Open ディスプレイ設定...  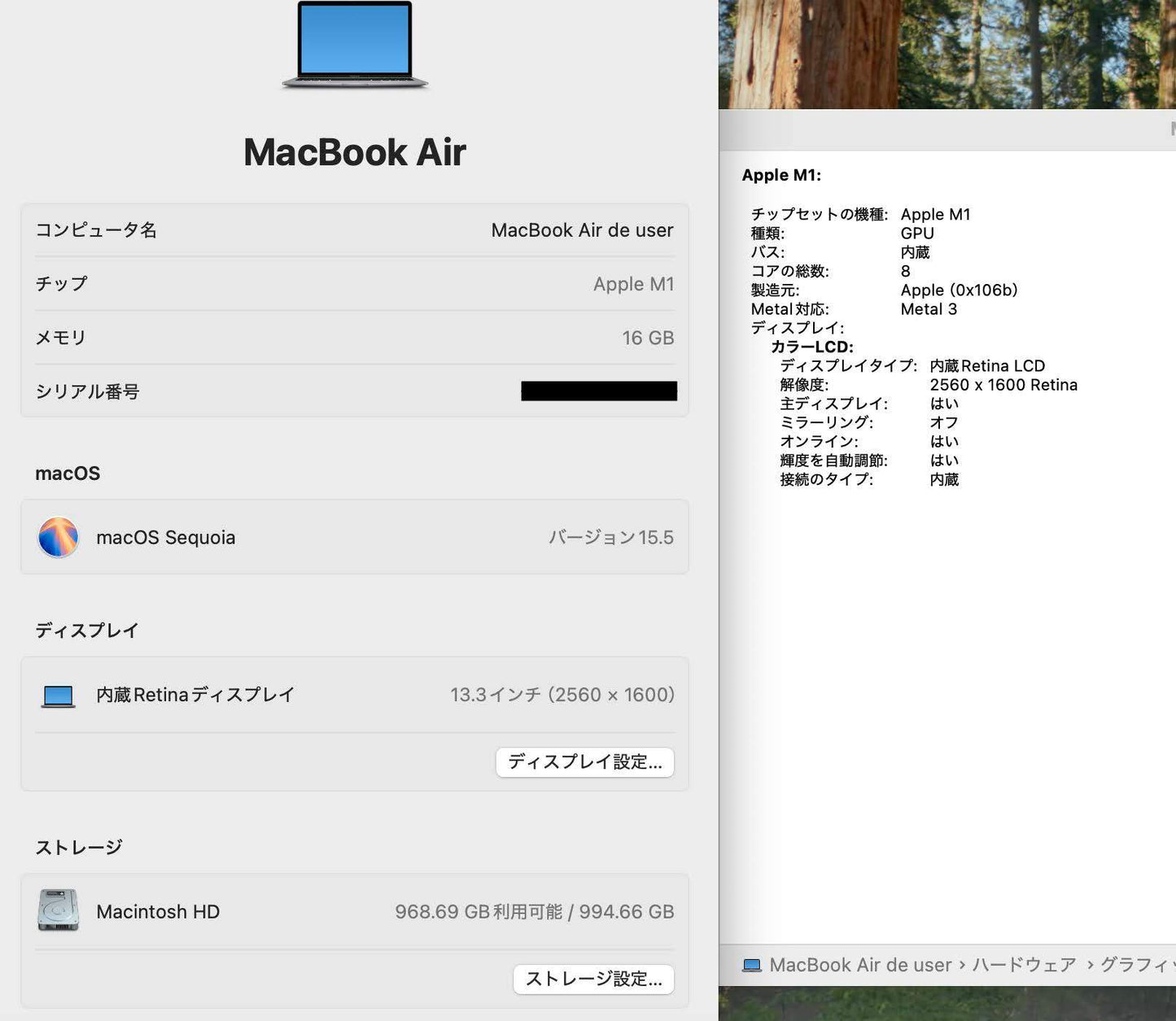click(x=584, y=762)
